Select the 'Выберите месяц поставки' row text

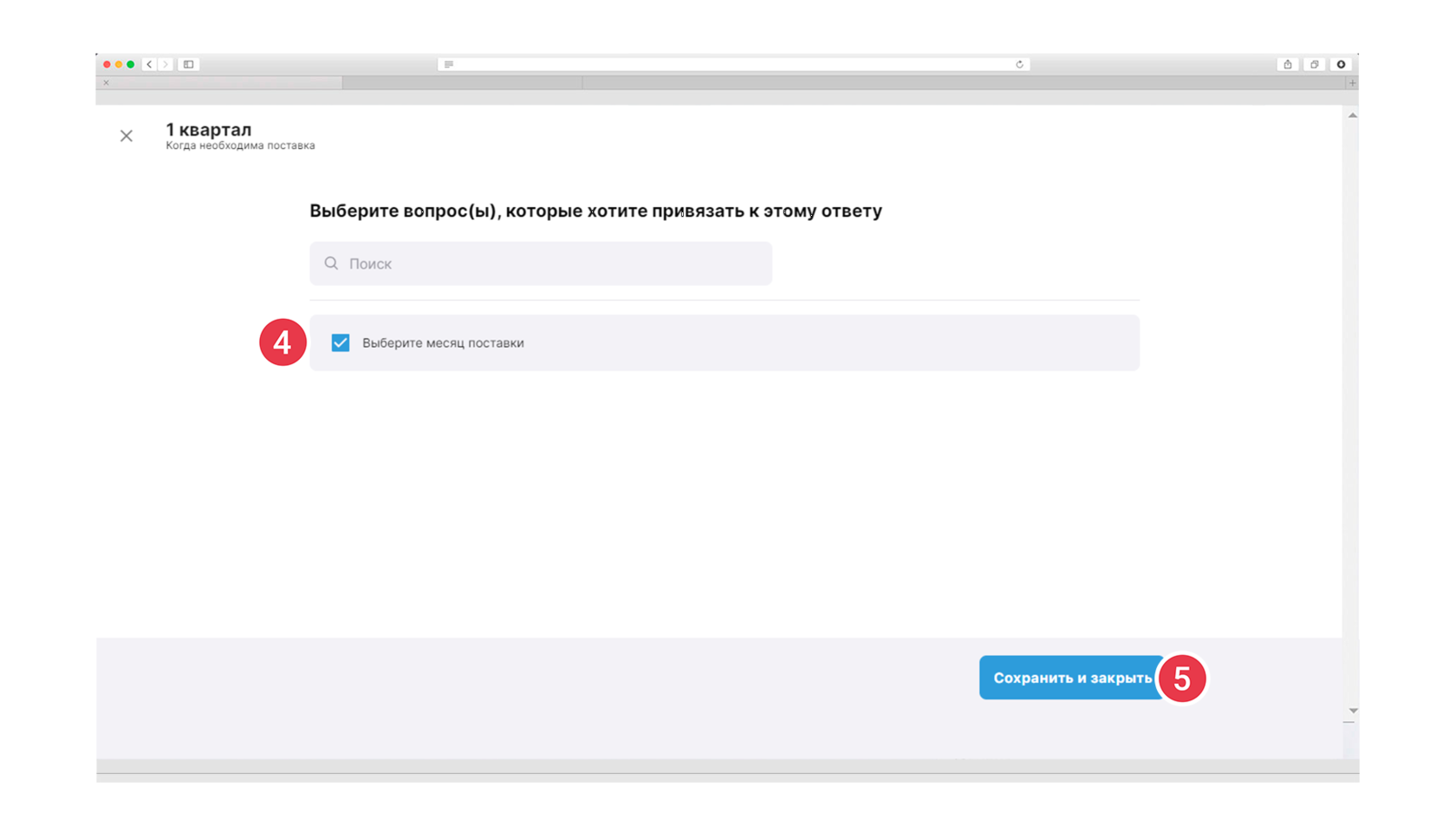(443, 343)
